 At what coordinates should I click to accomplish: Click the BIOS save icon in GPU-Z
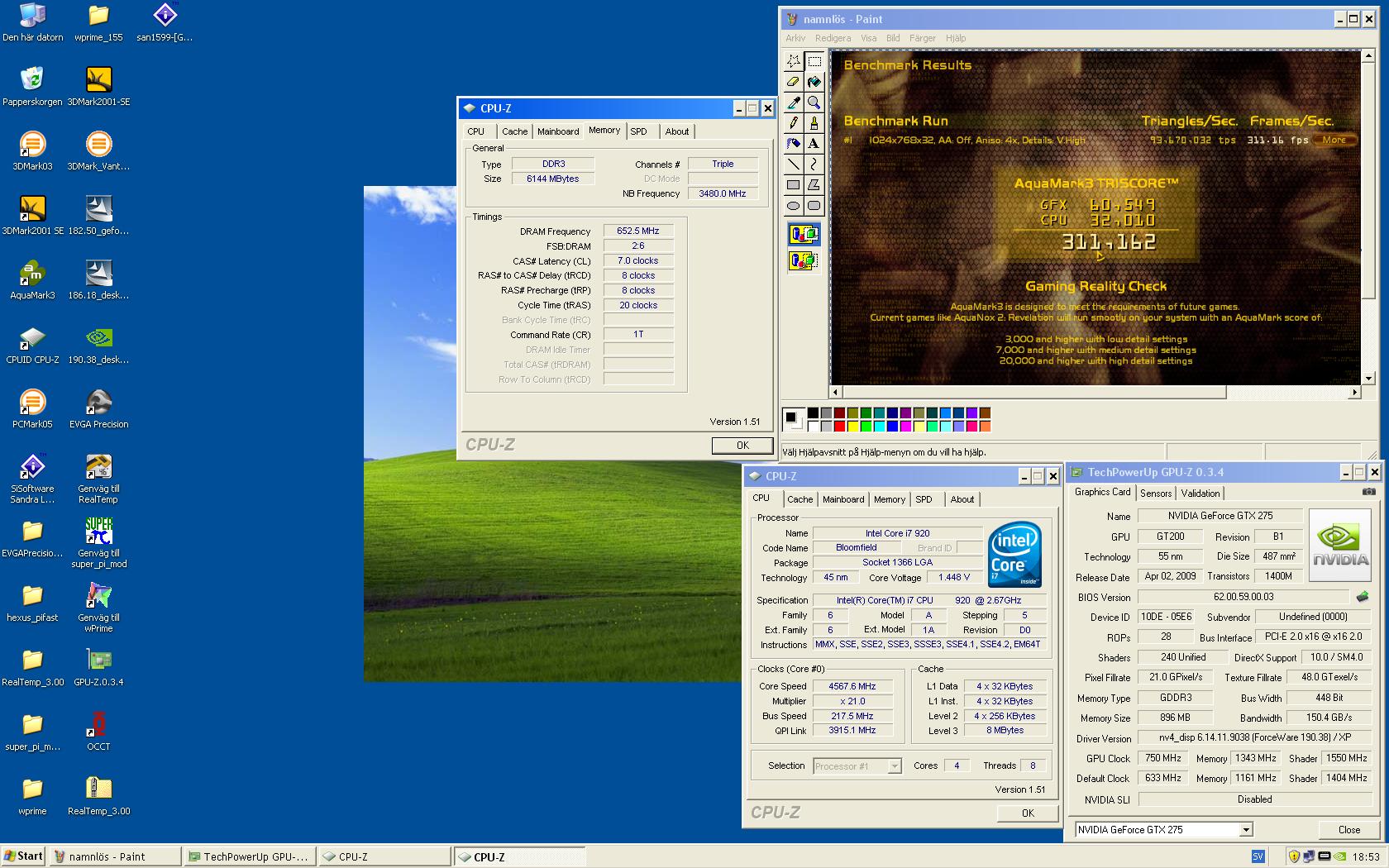(x=1362, y=596)
